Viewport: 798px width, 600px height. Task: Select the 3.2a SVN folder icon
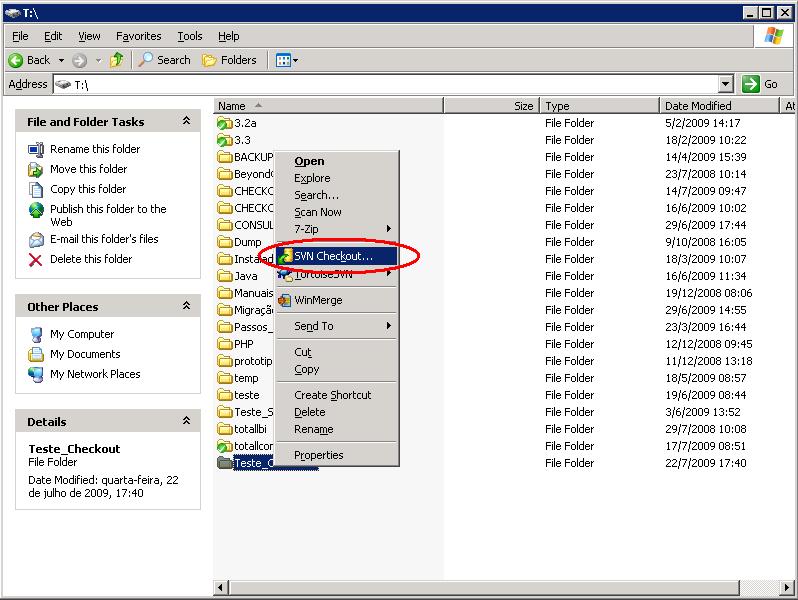[224, 123]
